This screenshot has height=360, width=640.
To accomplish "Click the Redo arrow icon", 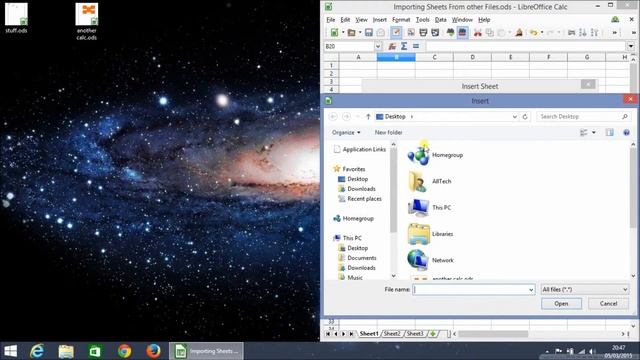I will (550, 33).
